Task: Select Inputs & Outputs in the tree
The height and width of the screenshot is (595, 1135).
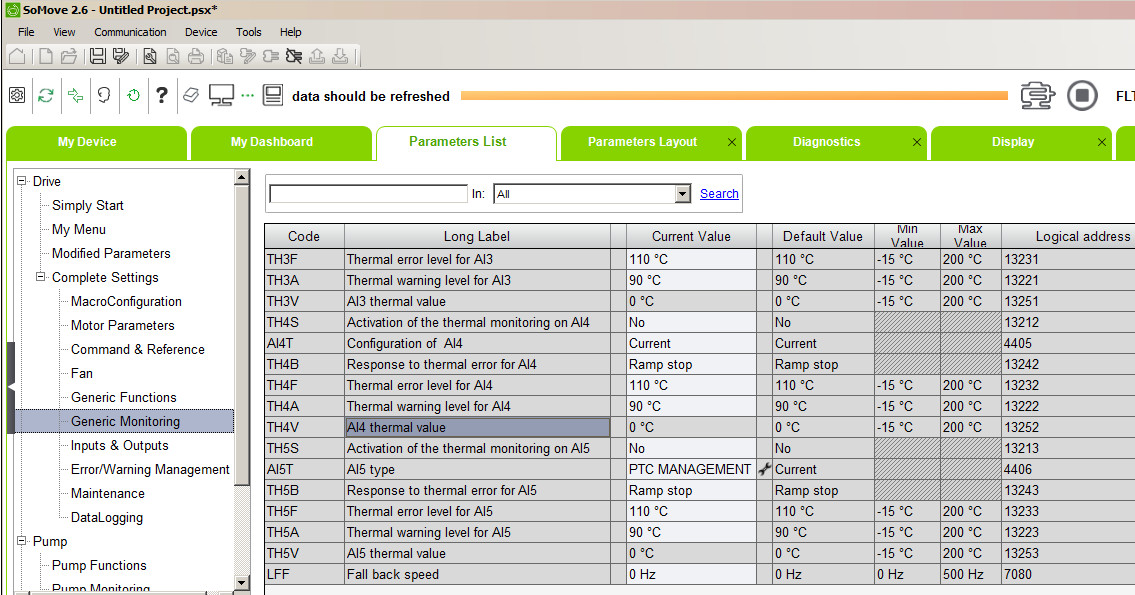Action: click(119, 445)
